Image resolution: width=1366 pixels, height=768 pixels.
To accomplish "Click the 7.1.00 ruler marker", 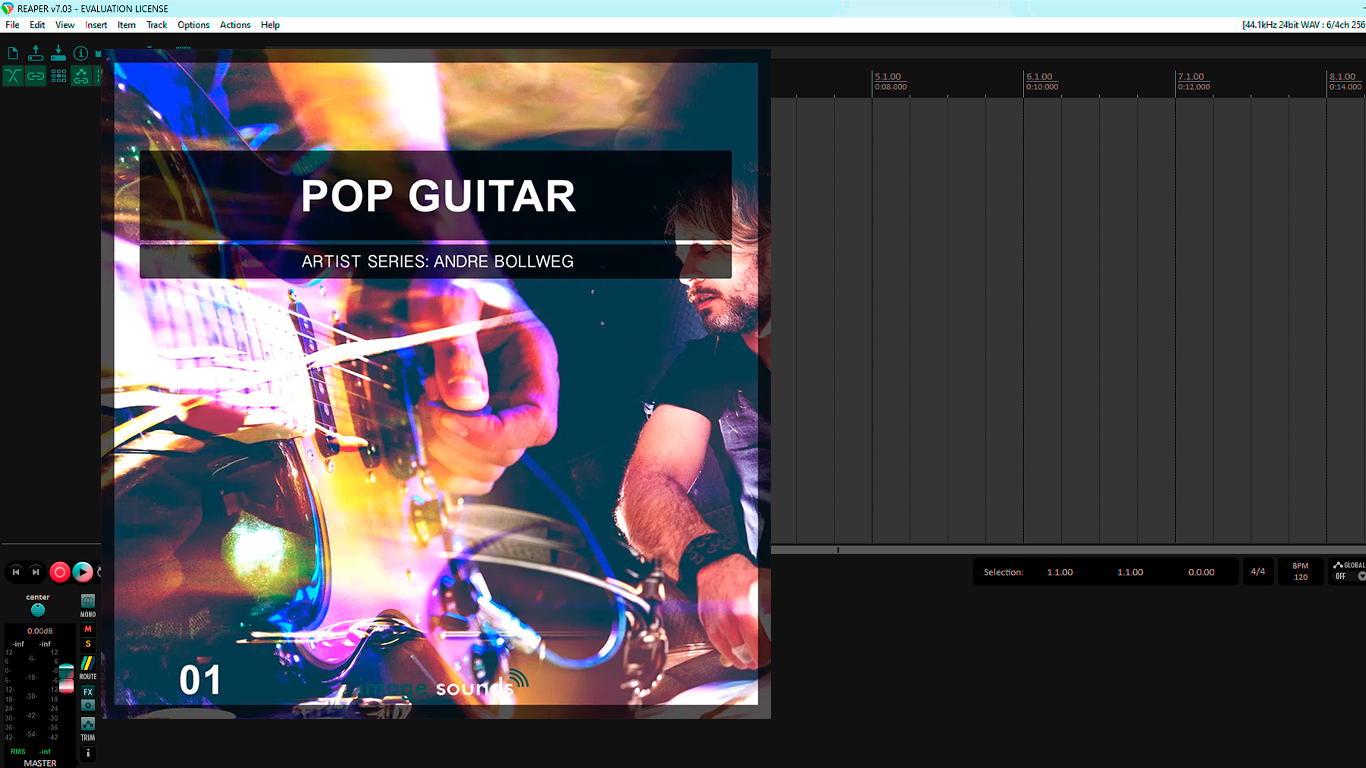I will pos(1191,76).
